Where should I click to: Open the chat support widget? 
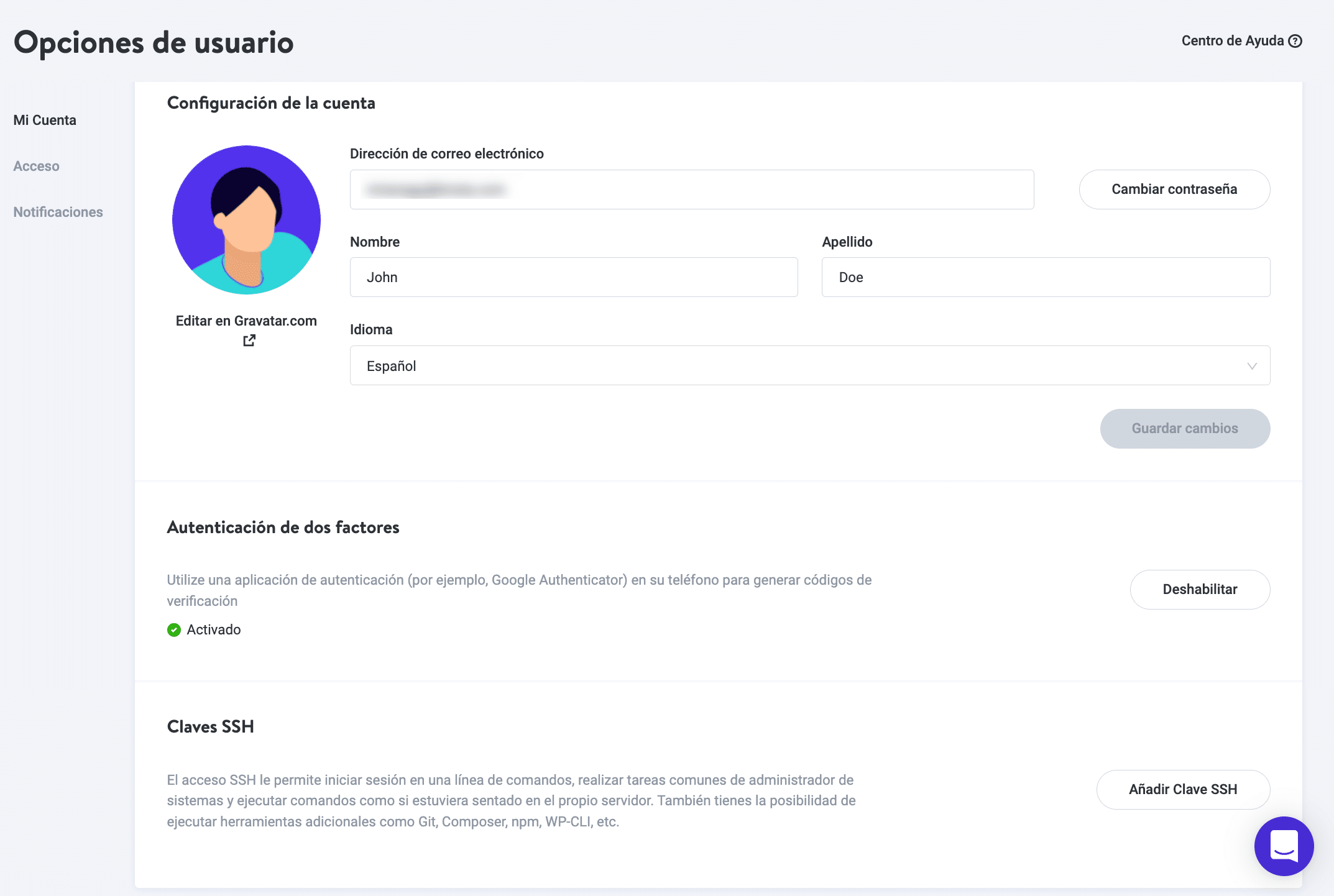pyautogui.click(x=1284, y=846)
